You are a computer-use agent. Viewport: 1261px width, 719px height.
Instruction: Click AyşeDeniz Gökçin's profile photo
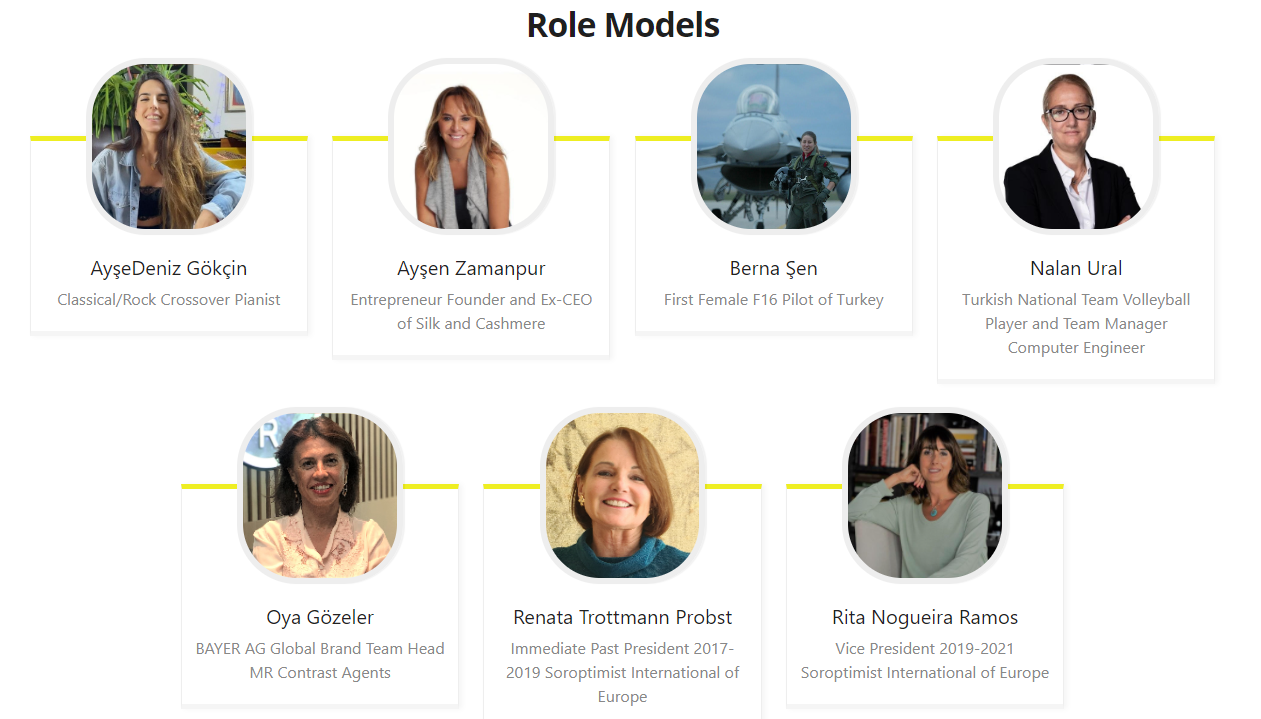click(x=169, y=146)
